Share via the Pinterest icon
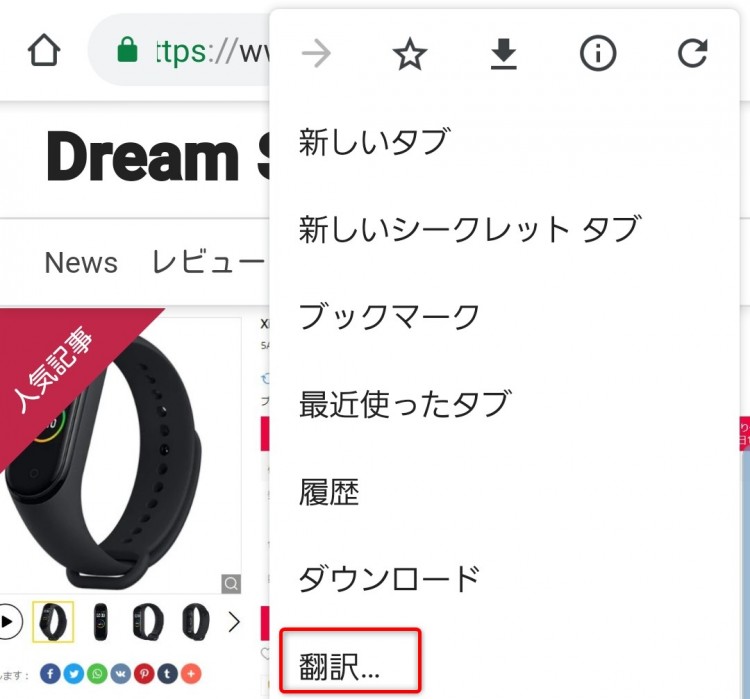Viewport: 750px width, 699px height. (x=144, y=674)
